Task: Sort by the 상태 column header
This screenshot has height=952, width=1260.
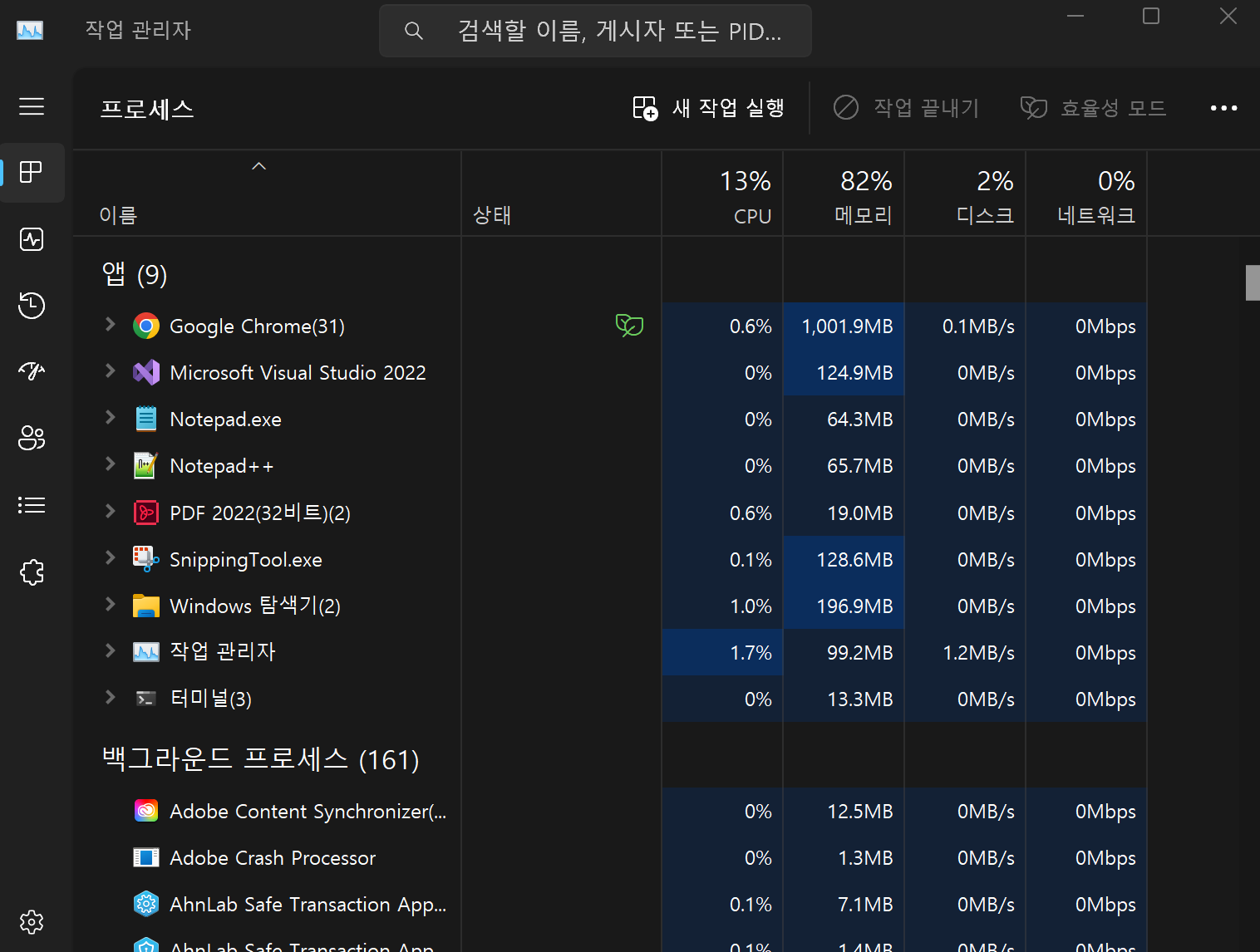Action: pos(561,194)
